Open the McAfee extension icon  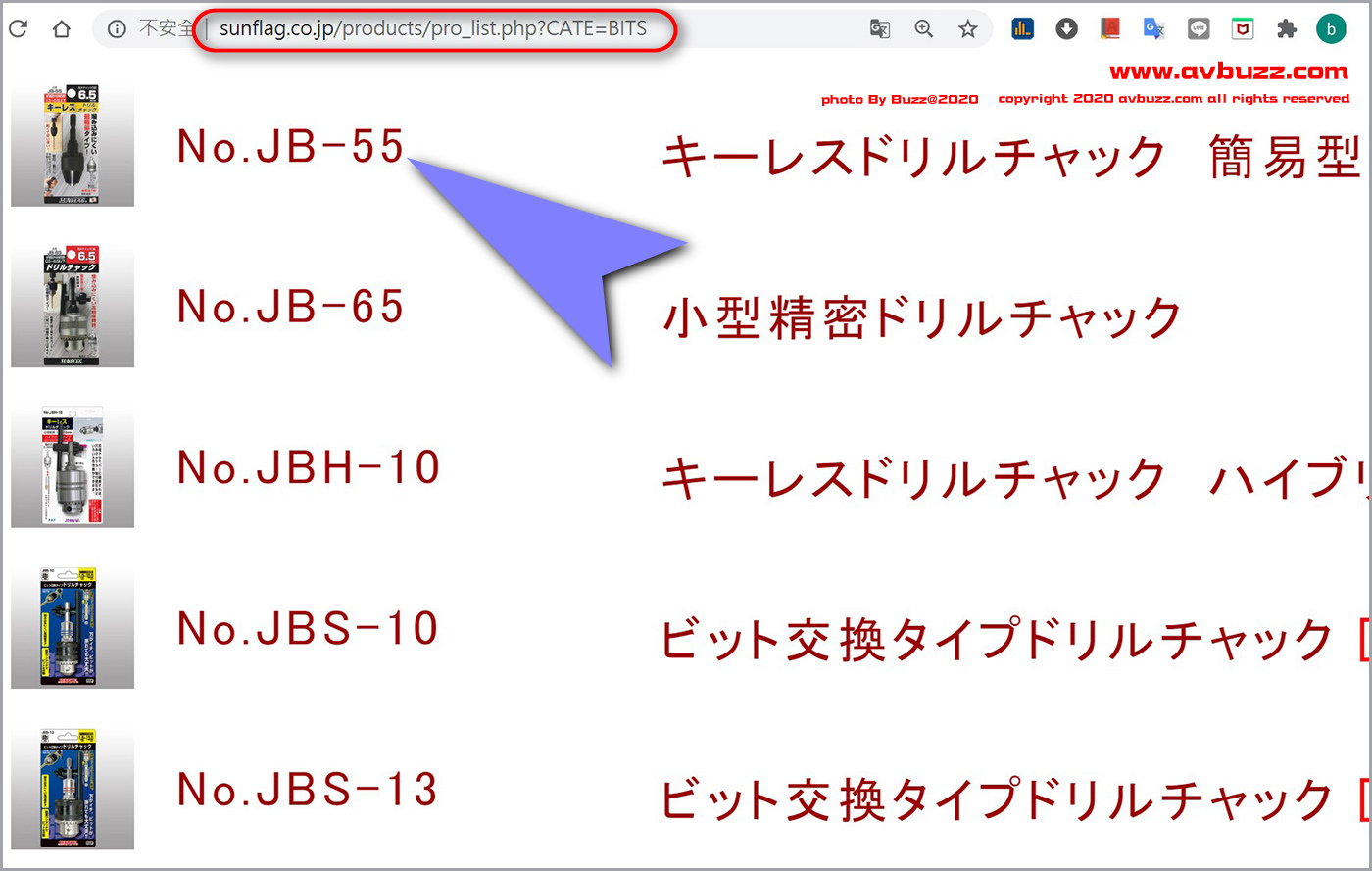[x=1243, y=29]
